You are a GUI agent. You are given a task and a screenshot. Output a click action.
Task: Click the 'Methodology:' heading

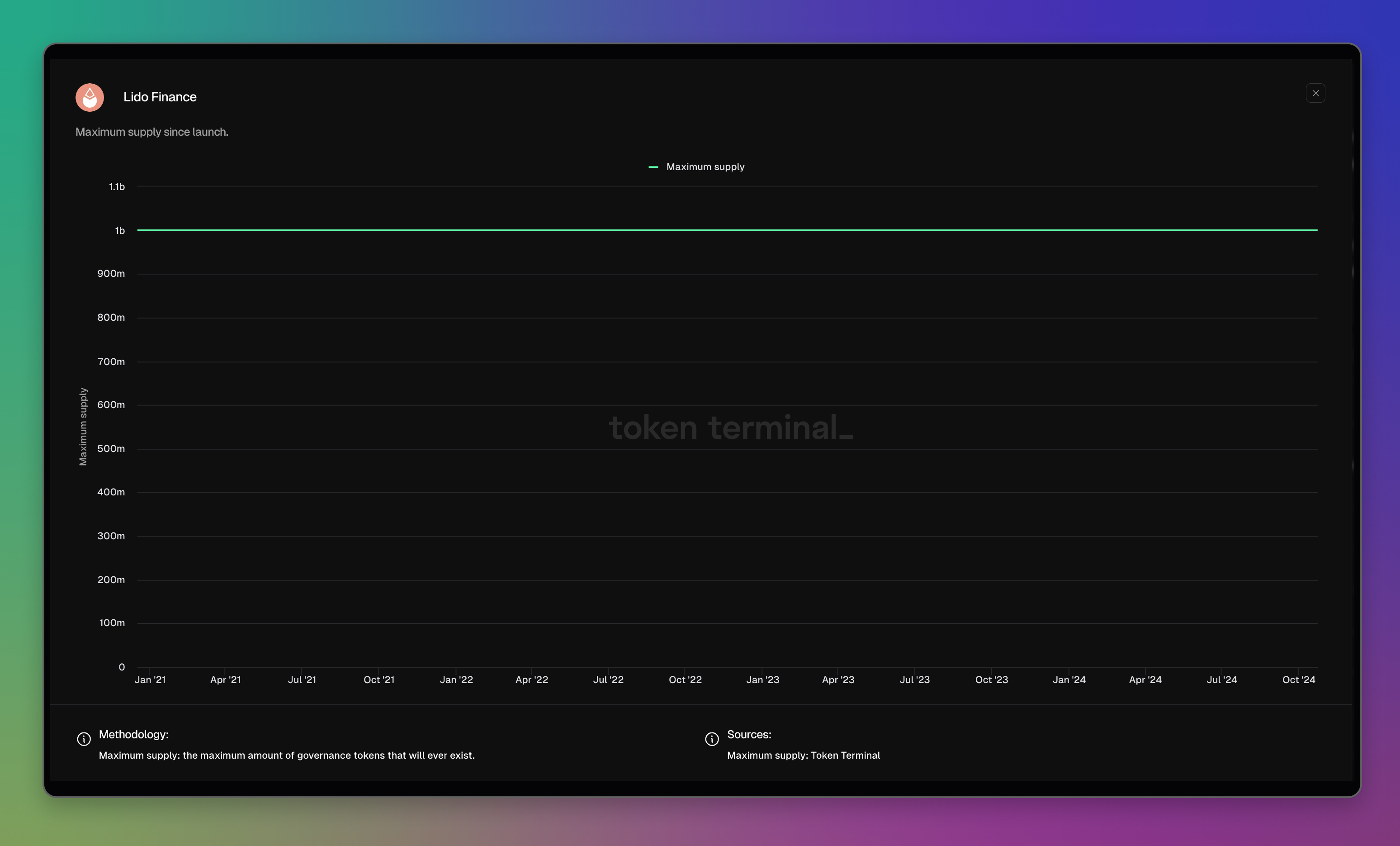coord(133,735)
